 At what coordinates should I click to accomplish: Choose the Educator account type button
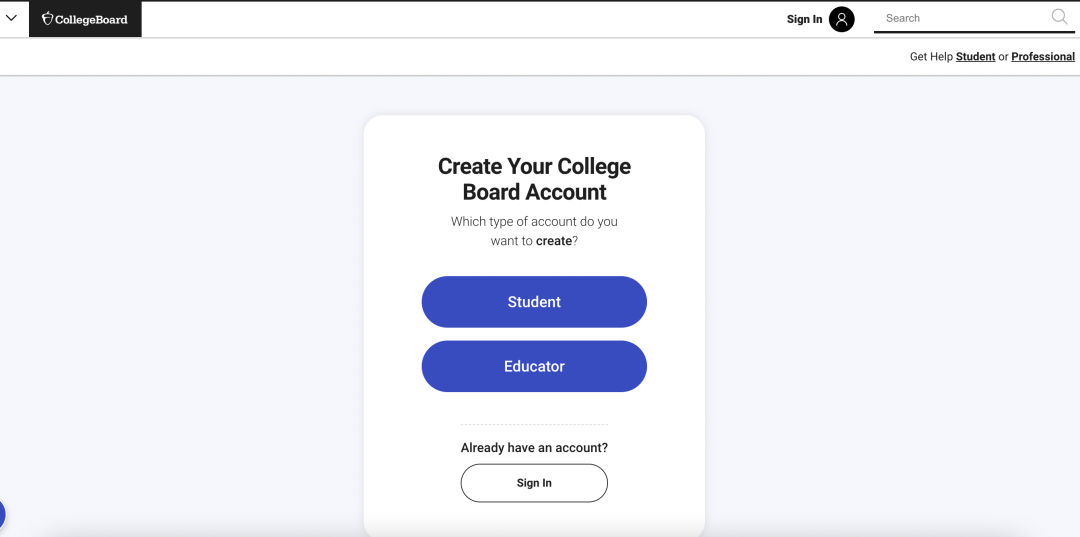click(534, 367)
